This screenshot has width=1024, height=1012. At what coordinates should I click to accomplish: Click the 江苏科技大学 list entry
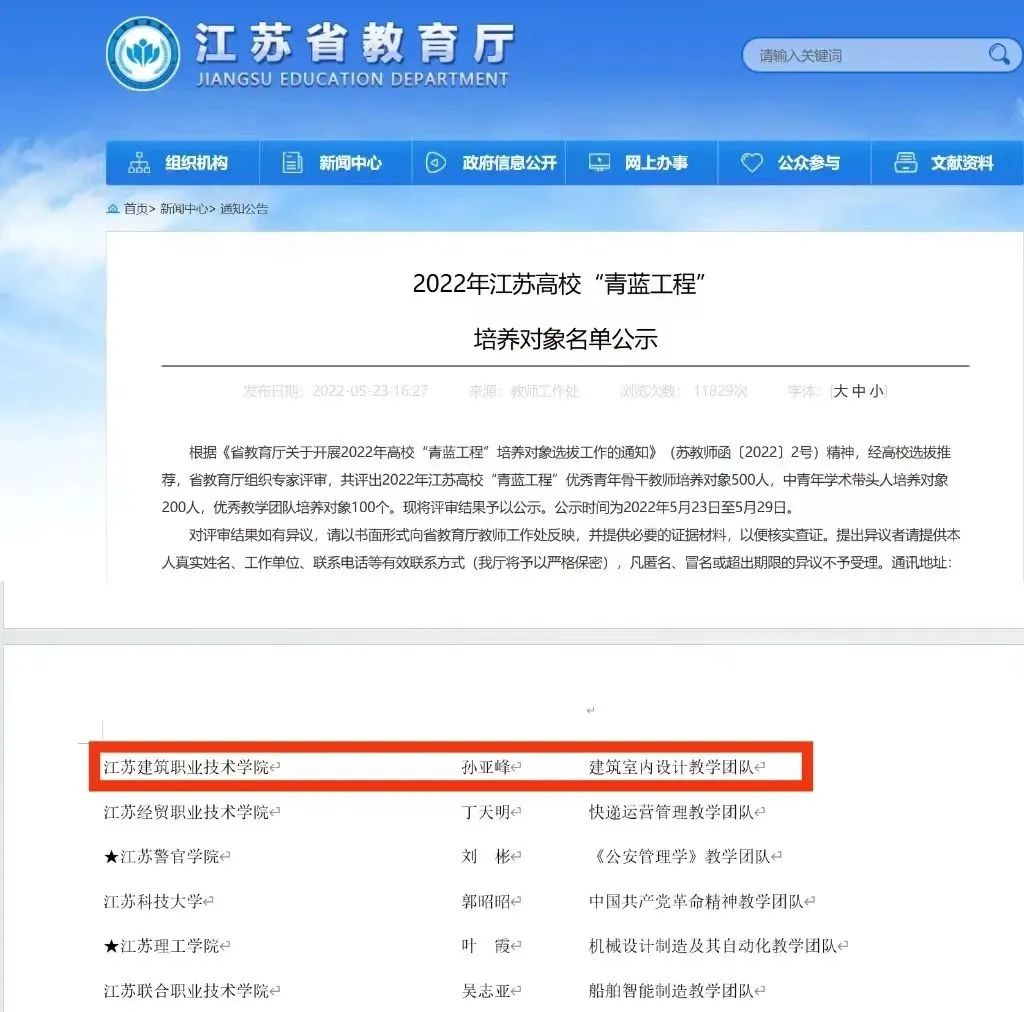click(153, 901)
